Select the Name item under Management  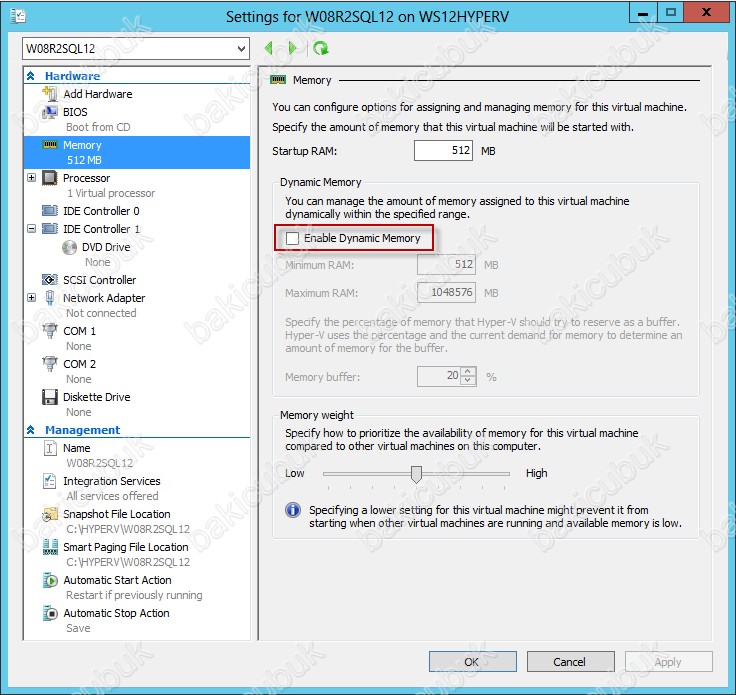[x=77, y=448]
